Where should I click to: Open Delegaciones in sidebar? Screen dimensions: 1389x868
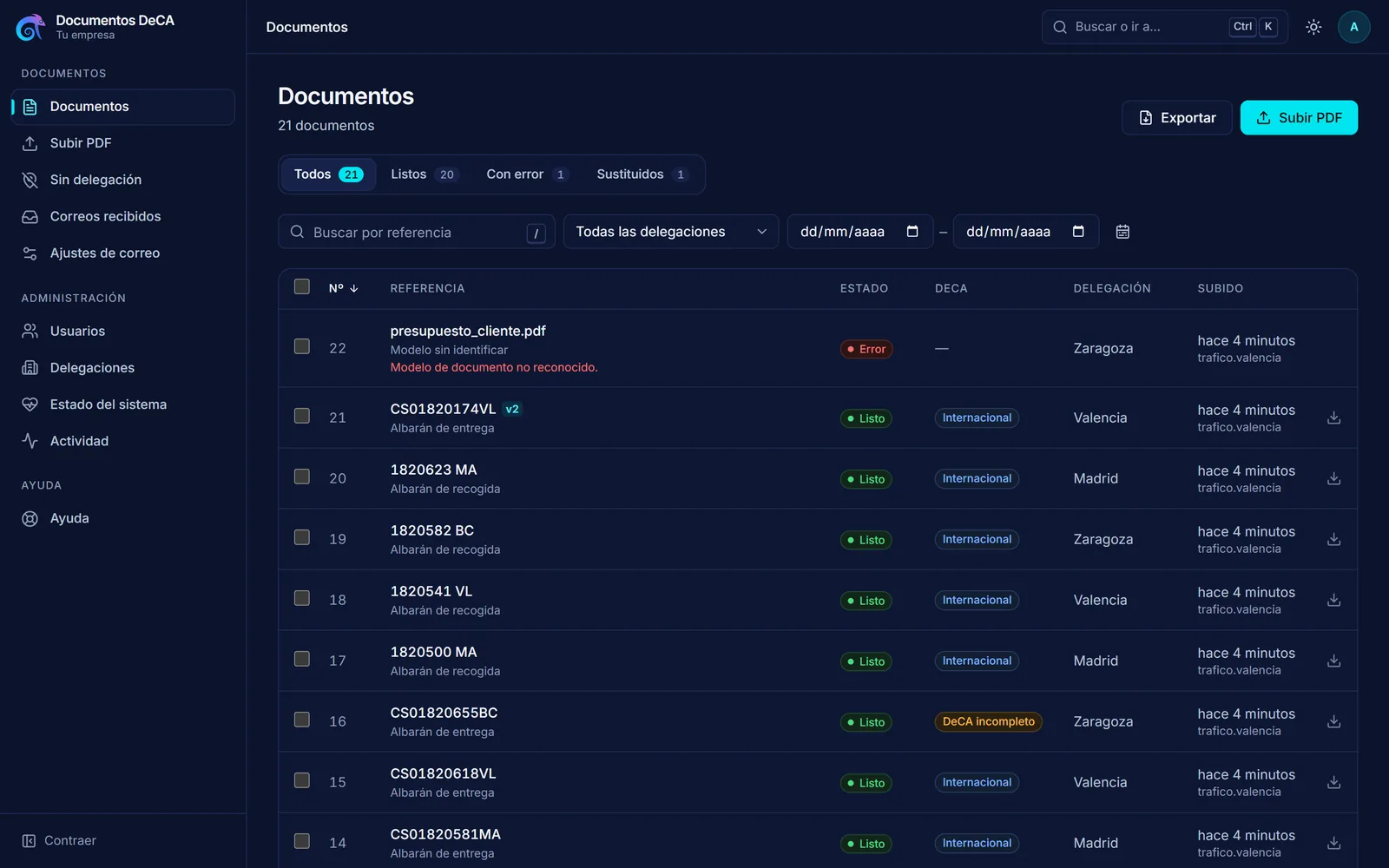coord(122,368)
